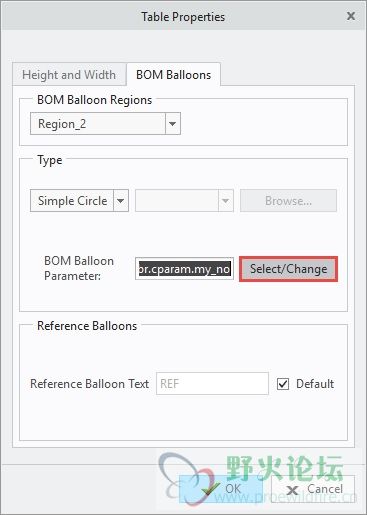Click the Default checkbox label

[315, 384]
